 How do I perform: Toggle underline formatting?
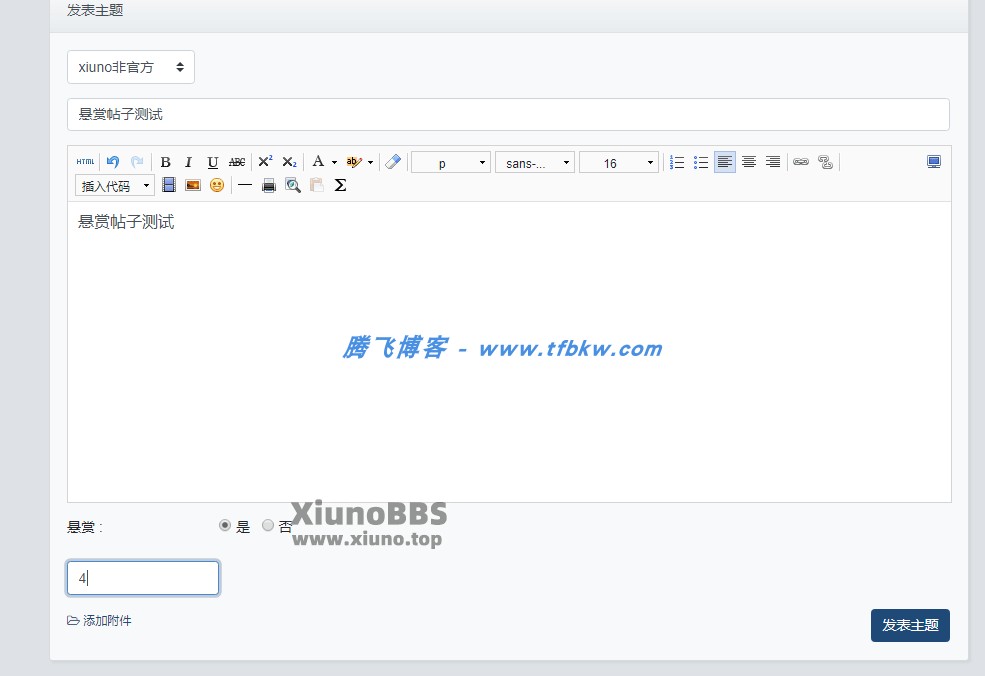[x=212, y=161]
